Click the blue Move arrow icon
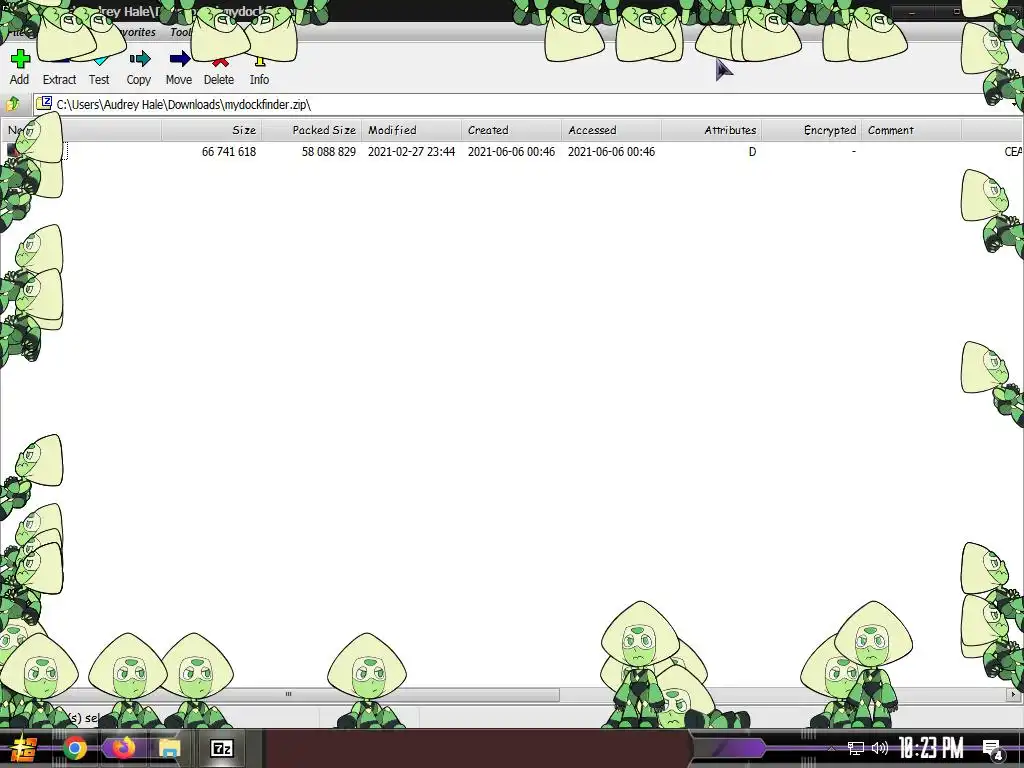Viewport: 1024px width, 768px height. [180, 59]
